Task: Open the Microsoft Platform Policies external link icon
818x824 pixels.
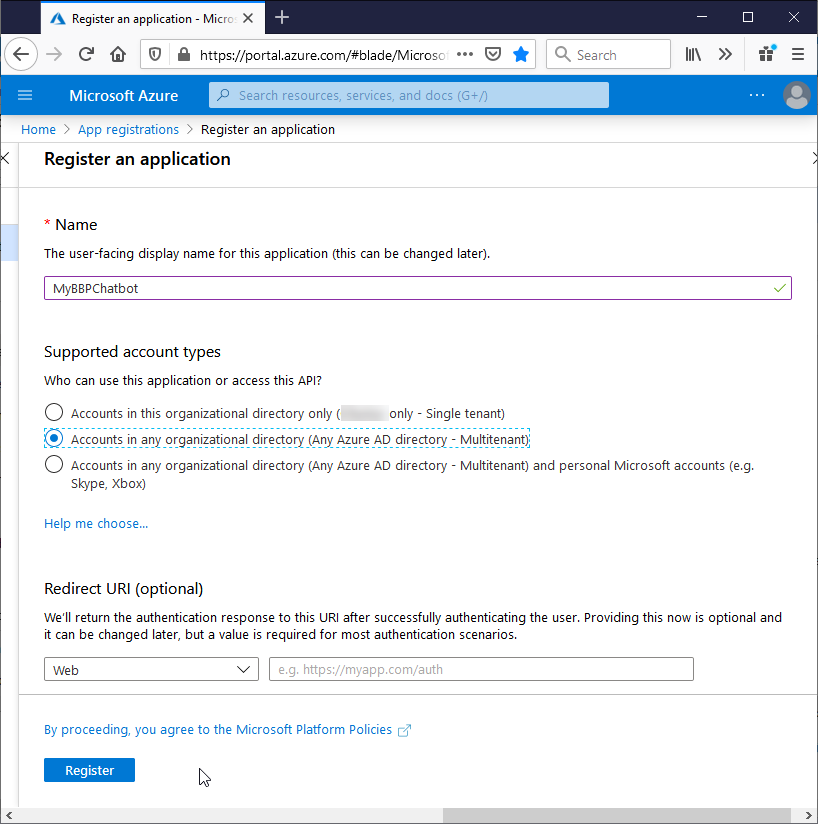Action: click(404, 730)
